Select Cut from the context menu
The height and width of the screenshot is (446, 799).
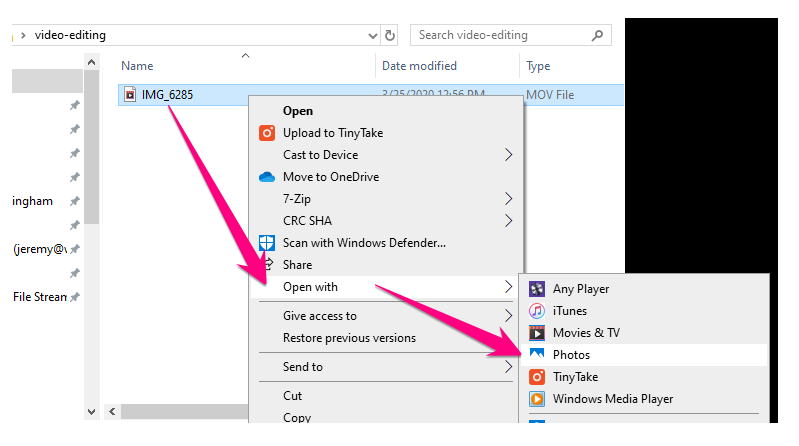click(293, 396)
